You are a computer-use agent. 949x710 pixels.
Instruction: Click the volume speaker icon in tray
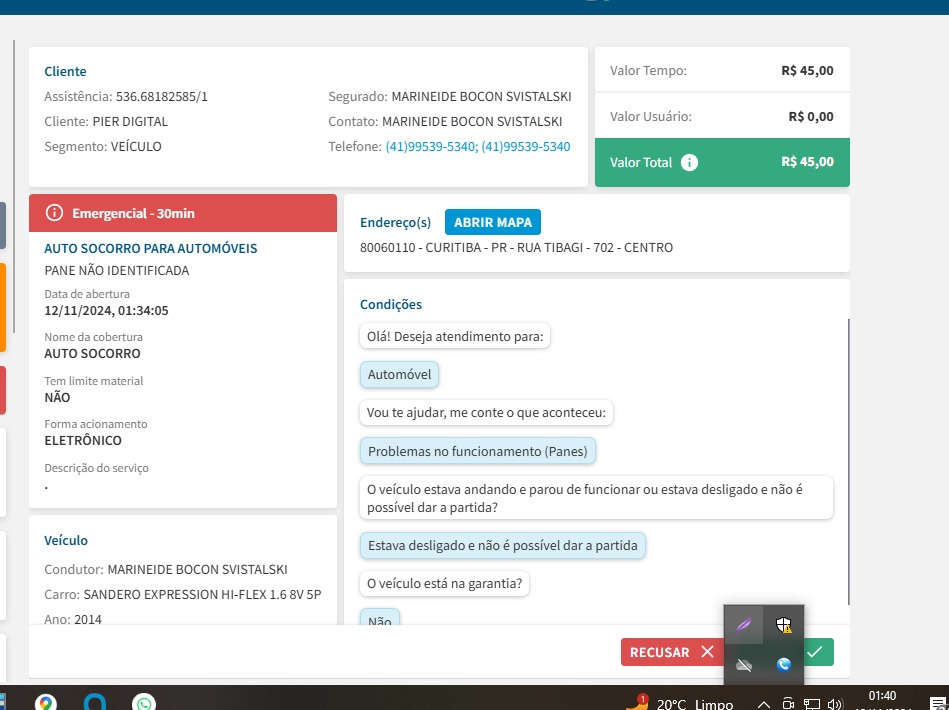pyautogui.click(x=835, y=704)
